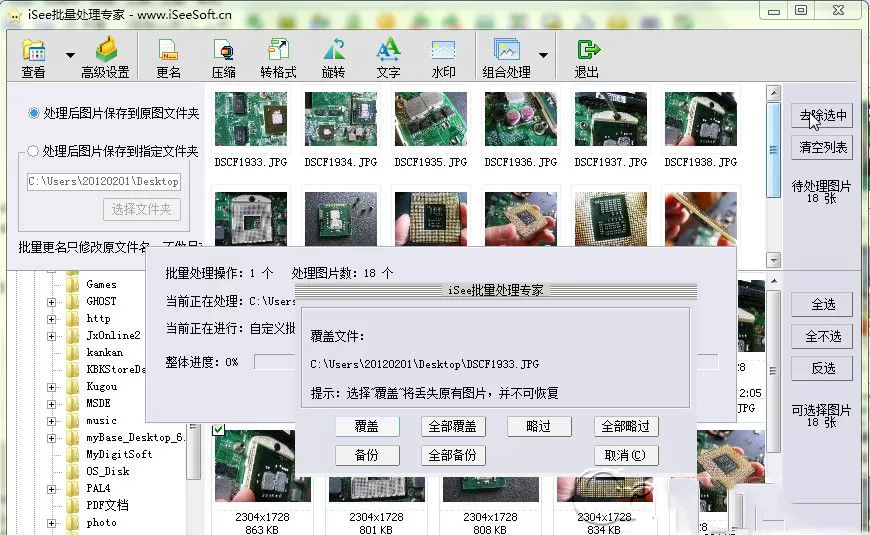Expand the http folder node
The image size is (870, 535).
click(52, 320)
